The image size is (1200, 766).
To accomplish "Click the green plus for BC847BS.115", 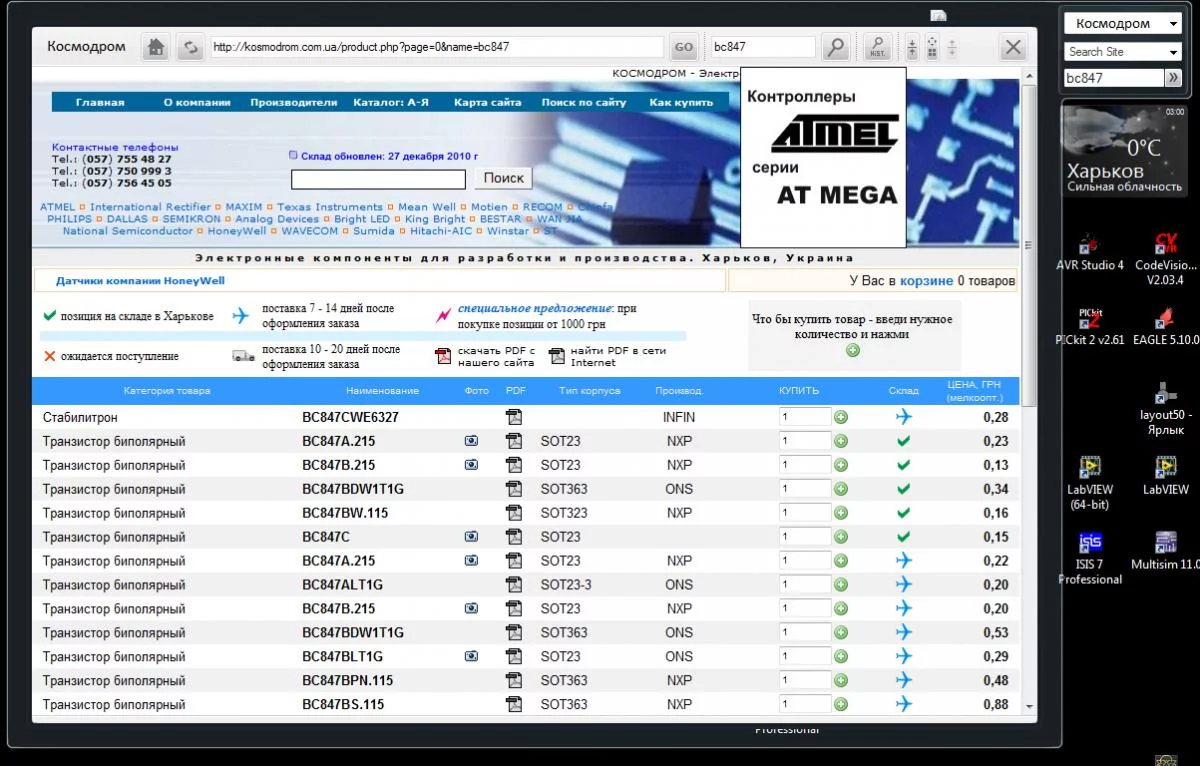I will 841,705.
